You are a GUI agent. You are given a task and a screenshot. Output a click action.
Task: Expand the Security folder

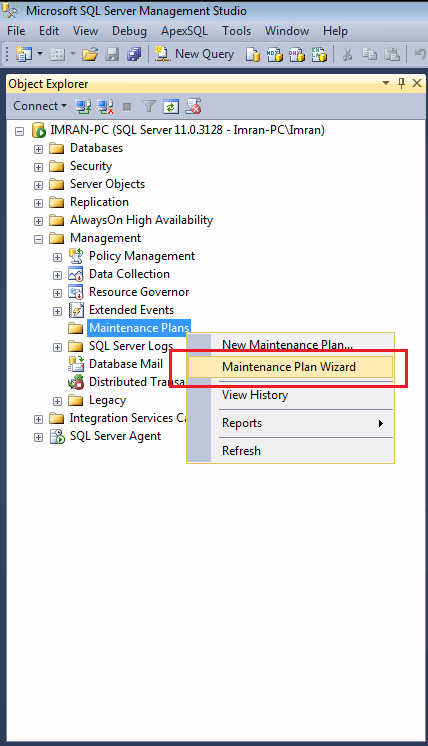tap(39, 167)
